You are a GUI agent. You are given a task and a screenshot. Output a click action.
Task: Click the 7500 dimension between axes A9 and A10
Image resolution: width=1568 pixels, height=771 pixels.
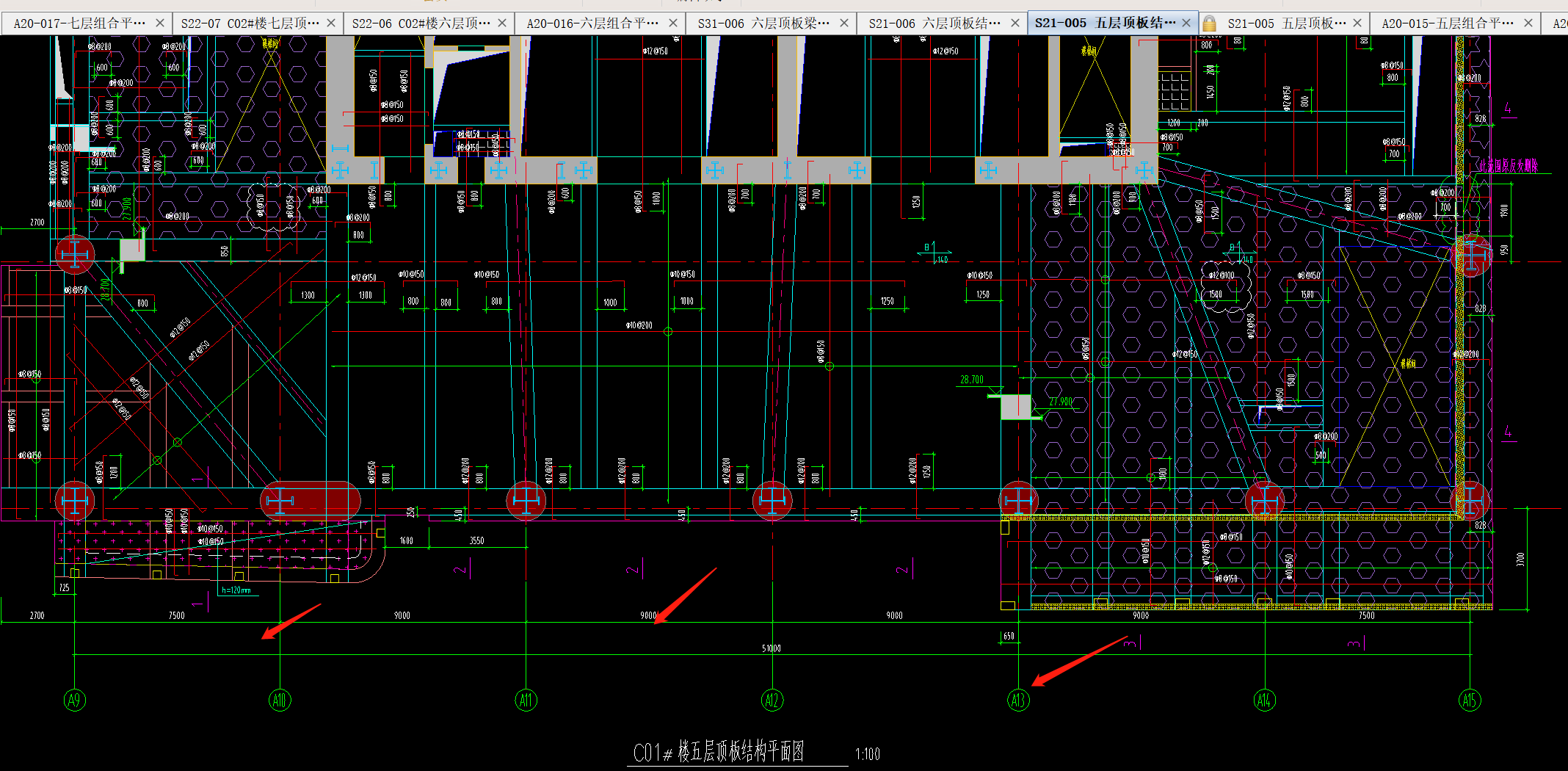[177, 615]
